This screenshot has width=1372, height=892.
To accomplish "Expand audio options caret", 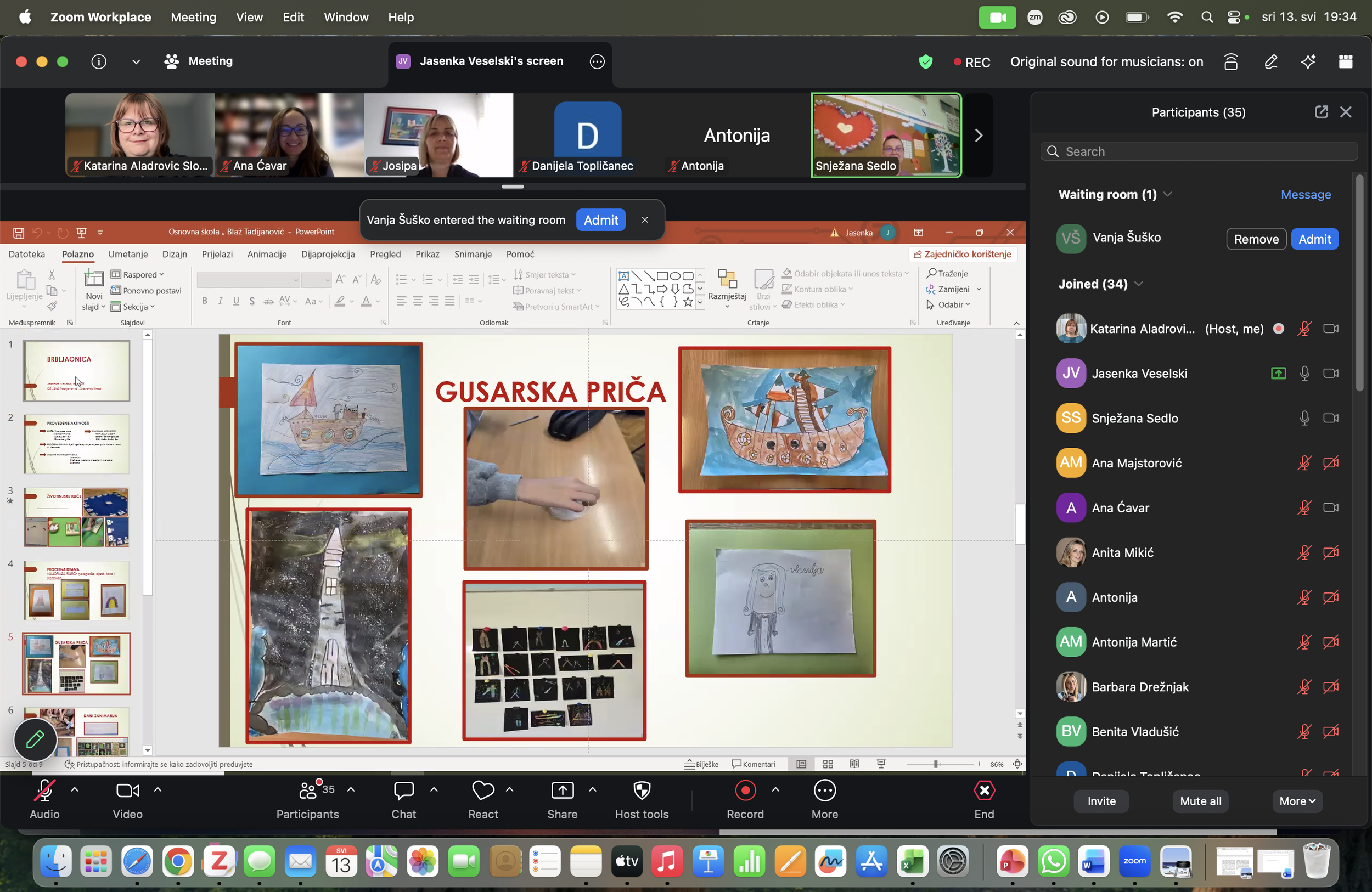I will pos(75,789).
